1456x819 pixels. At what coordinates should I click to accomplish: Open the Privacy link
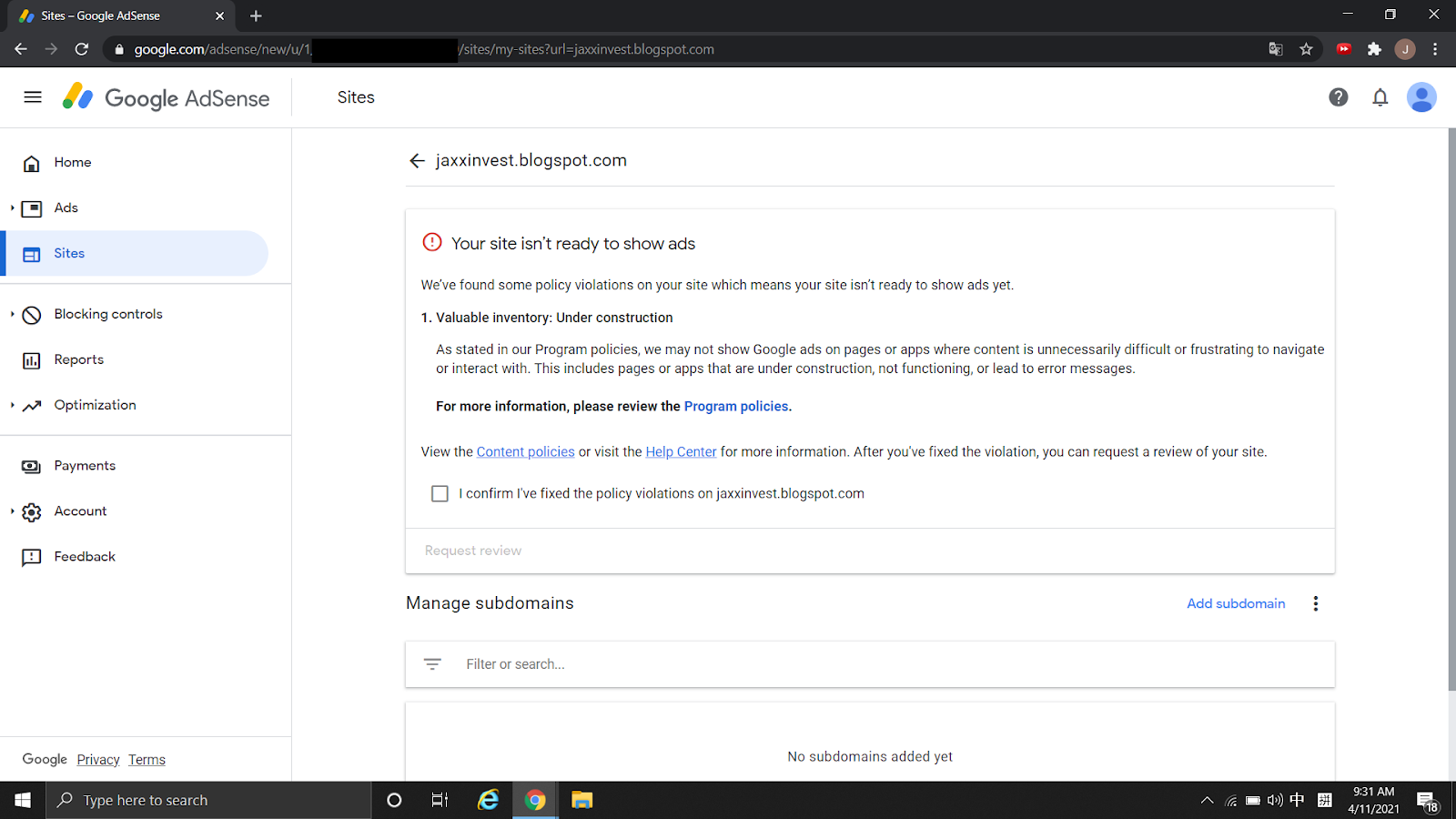98,760
